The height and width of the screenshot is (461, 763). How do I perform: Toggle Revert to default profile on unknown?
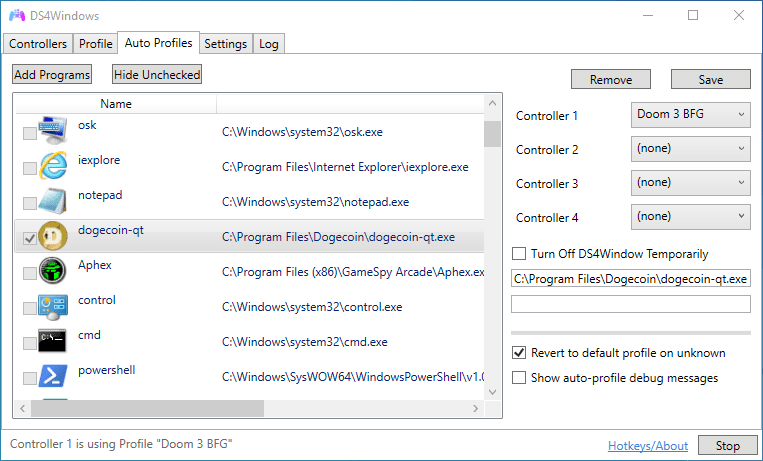pyautogui.click(x=519, y=353)
